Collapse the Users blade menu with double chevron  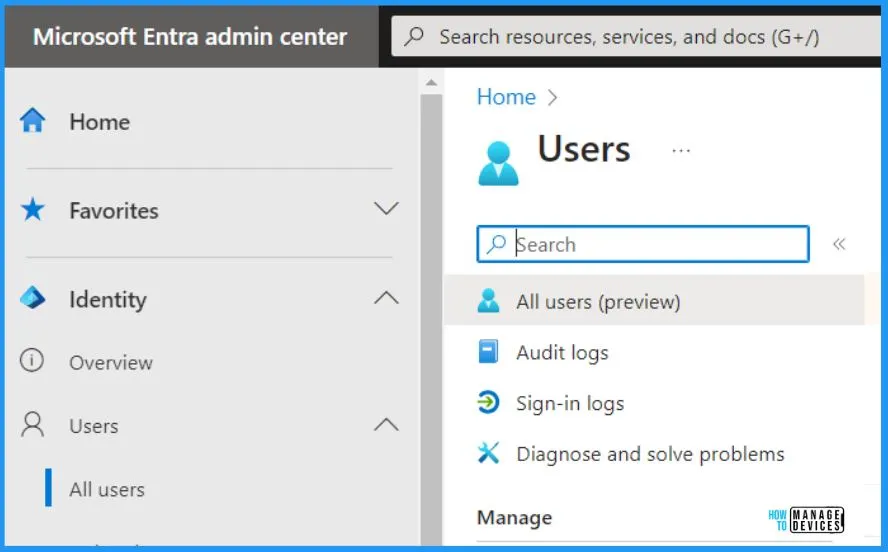point(839,244)
